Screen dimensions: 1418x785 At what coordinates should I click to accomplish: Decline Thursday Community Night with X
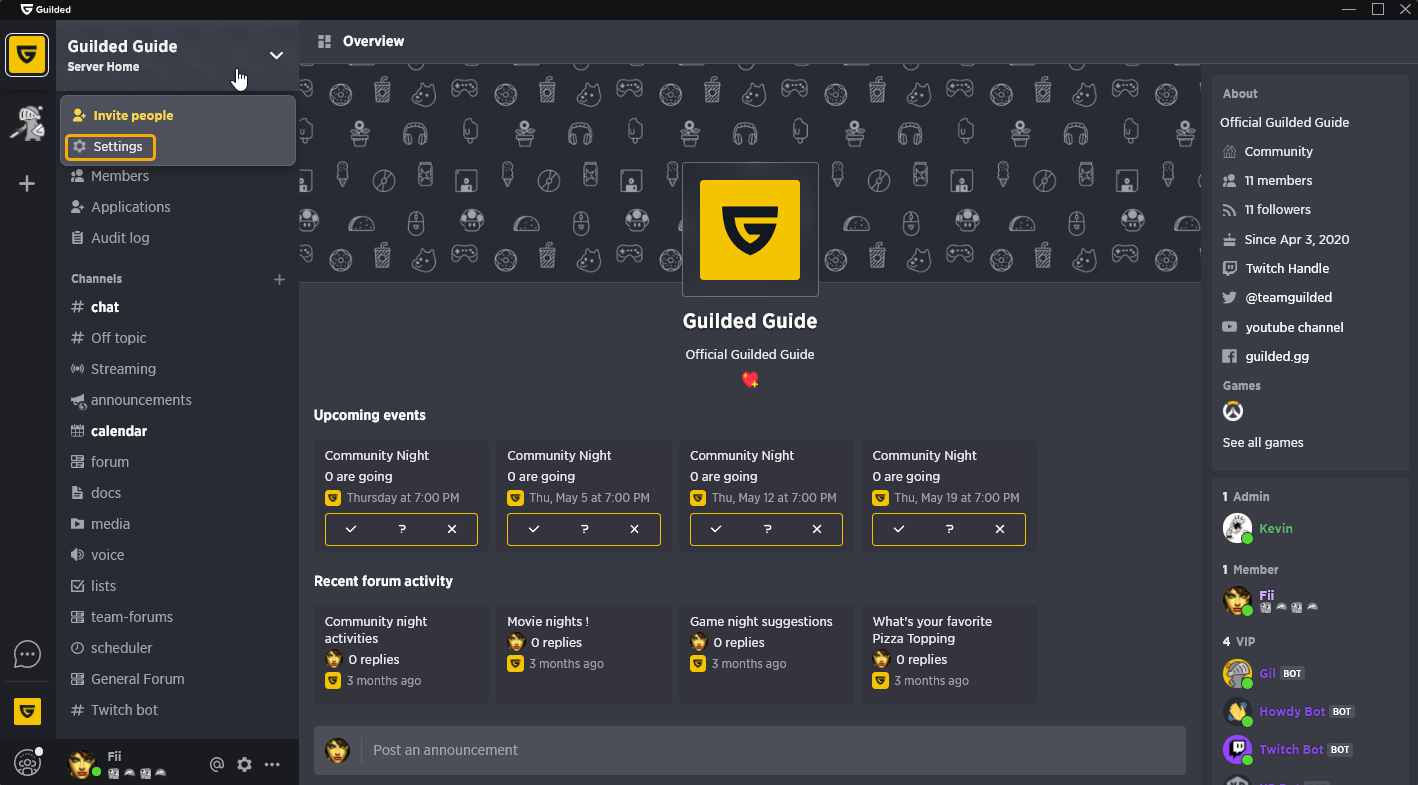452,529
